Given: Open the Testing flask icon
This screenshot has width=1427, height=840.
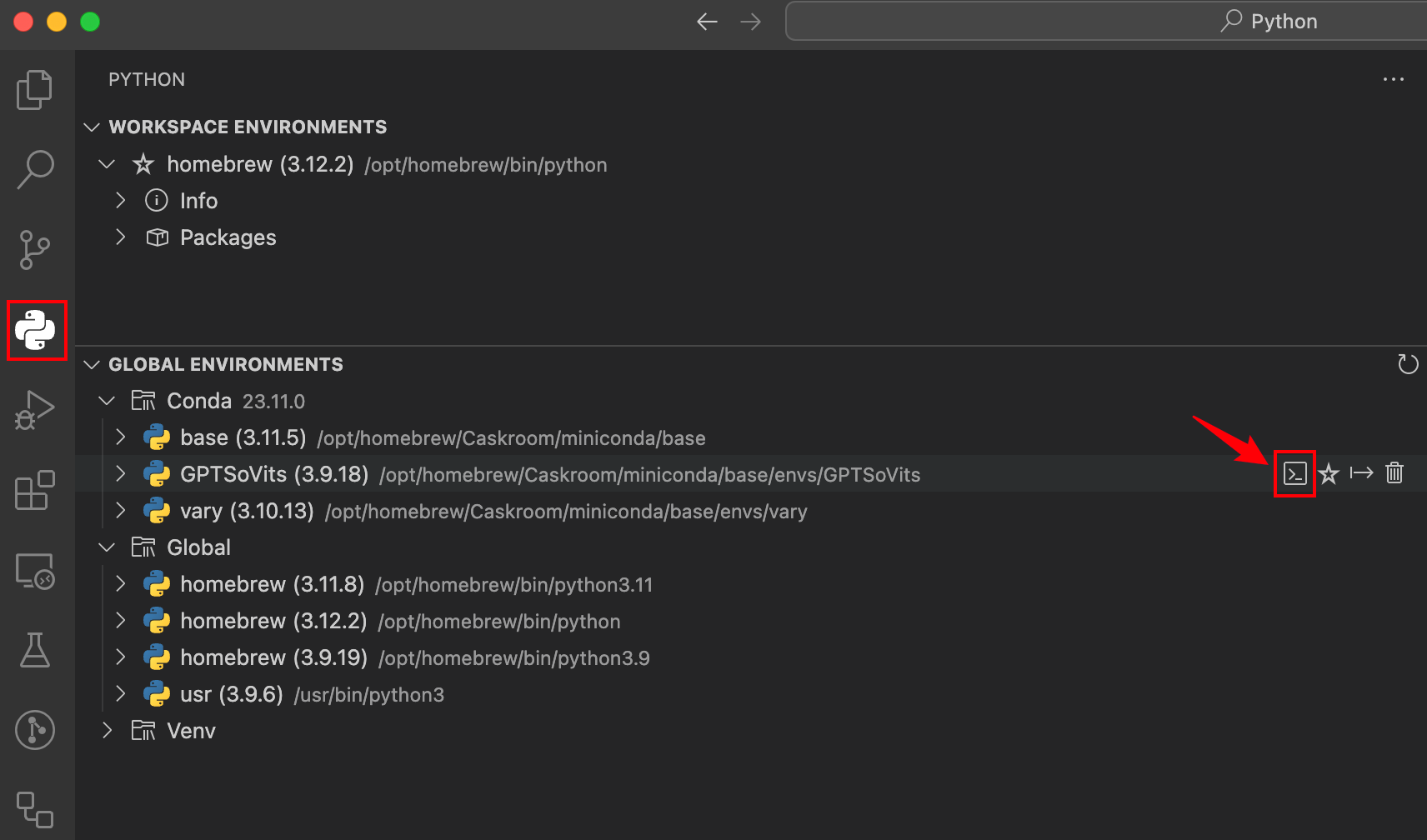Looking at the screenshot, I should coord(34,651).
